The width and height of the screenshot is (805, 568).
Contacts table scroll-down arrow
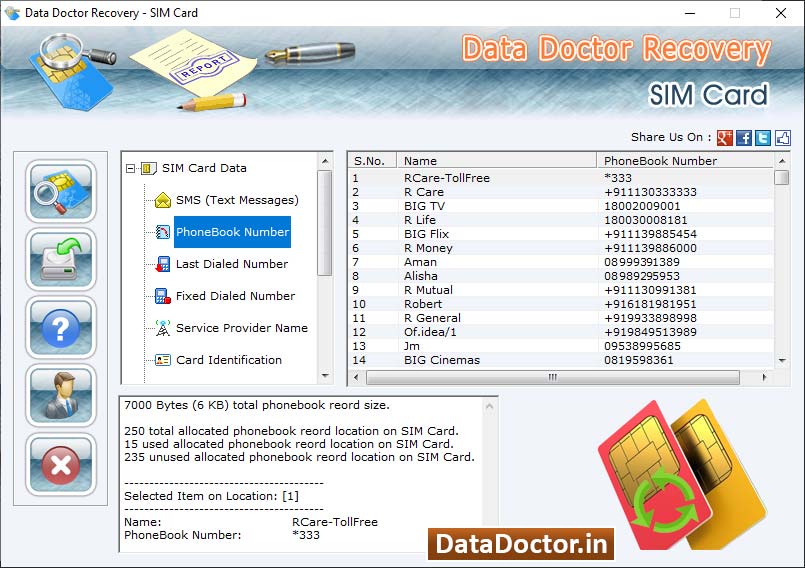coord(781,361)
